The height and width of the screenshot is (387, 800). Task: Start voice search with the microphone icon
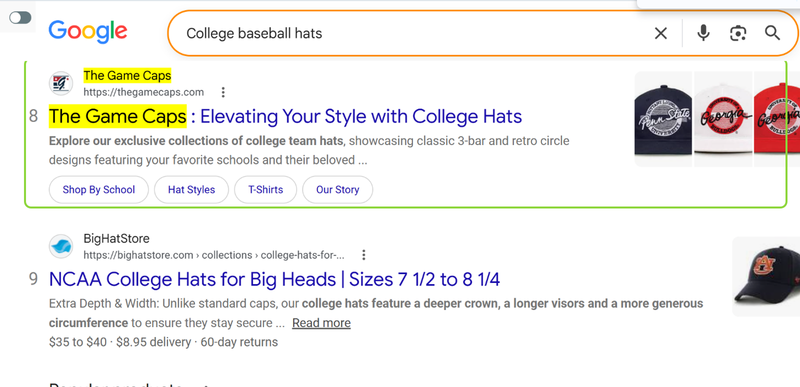pos(703,34)
